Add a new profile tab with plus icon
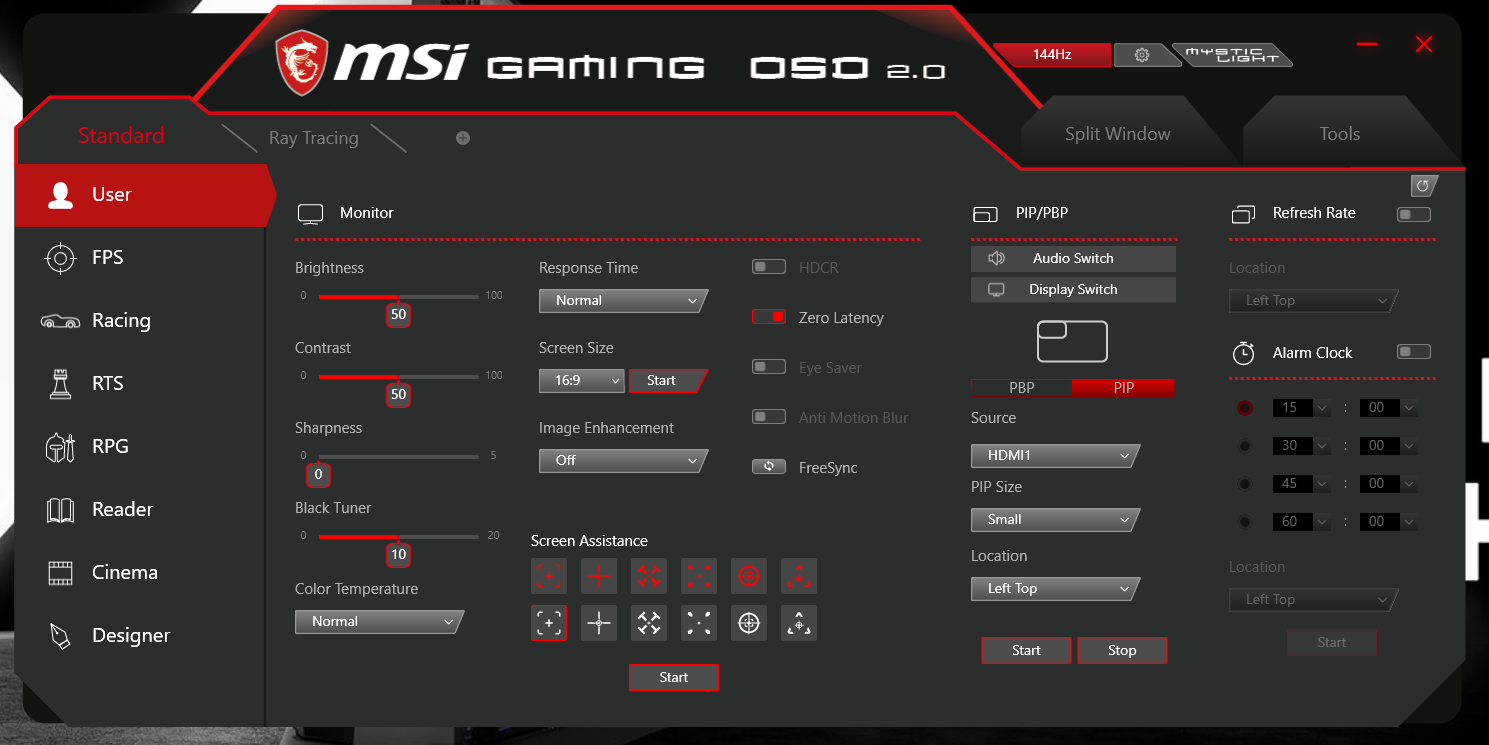1489x745 pixels. point(463,138)
